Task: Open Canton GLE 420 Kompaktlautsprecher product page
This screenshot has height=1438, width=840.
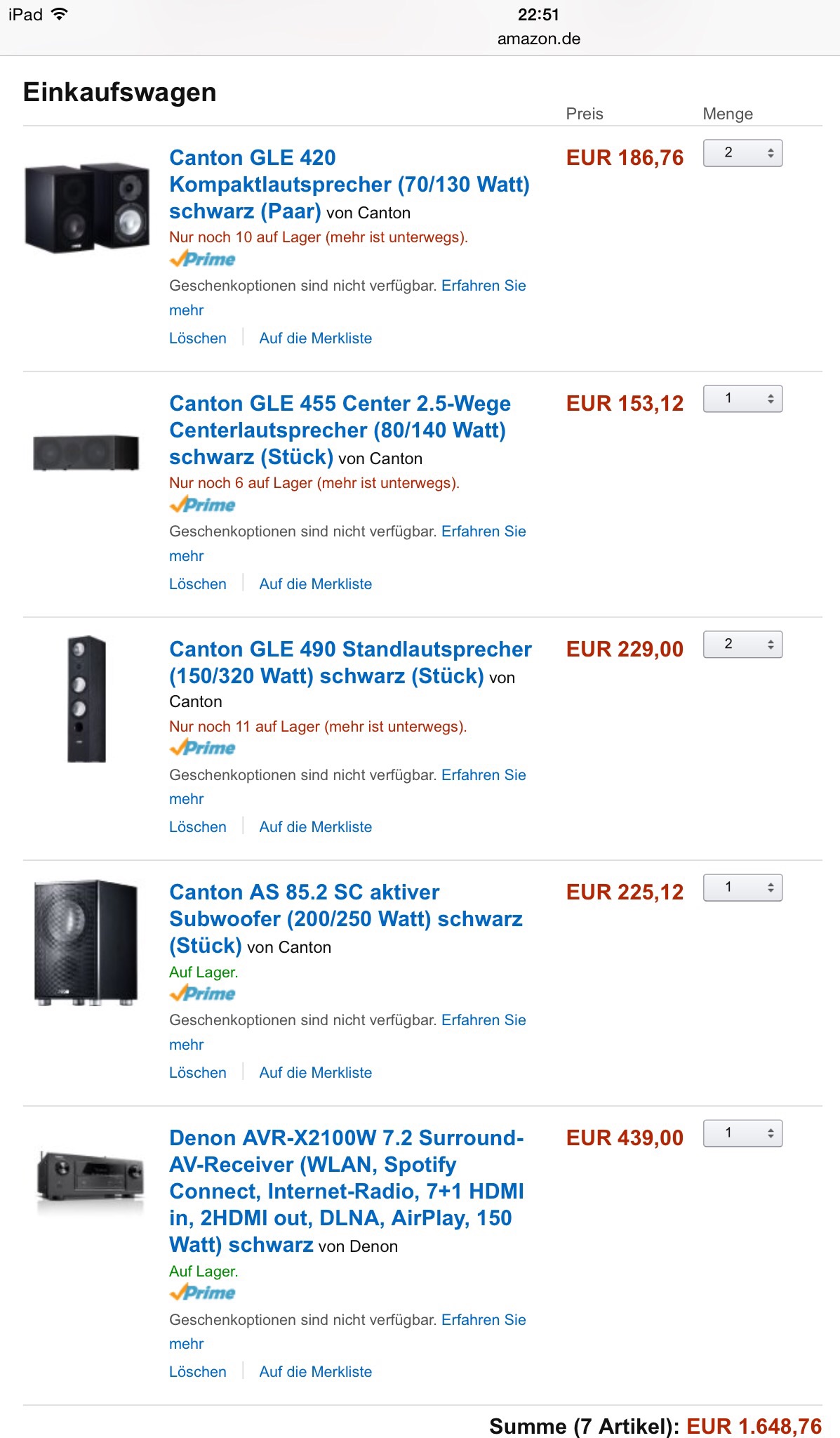Action: pos(349,184)
